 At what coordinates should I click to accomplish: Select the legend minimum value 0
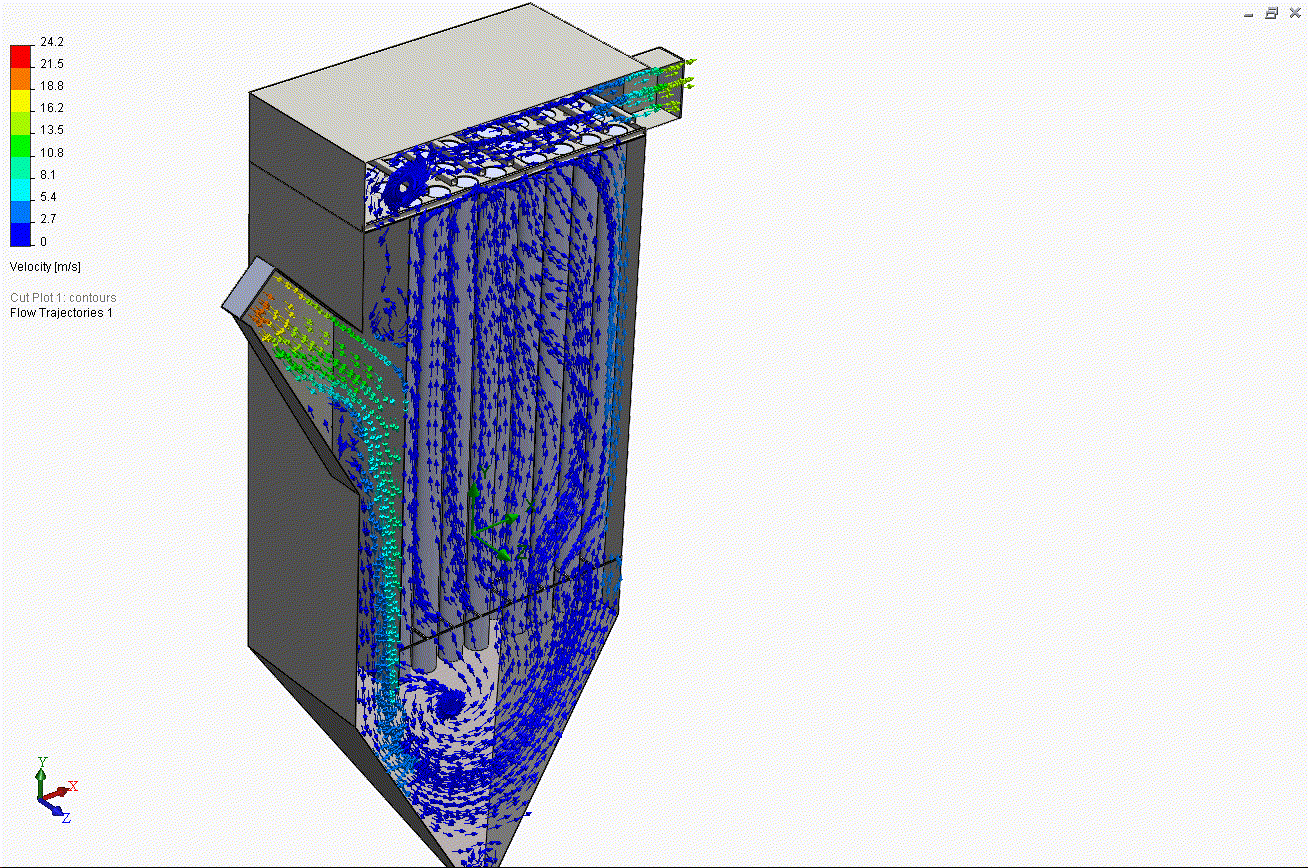click(43, 241)
